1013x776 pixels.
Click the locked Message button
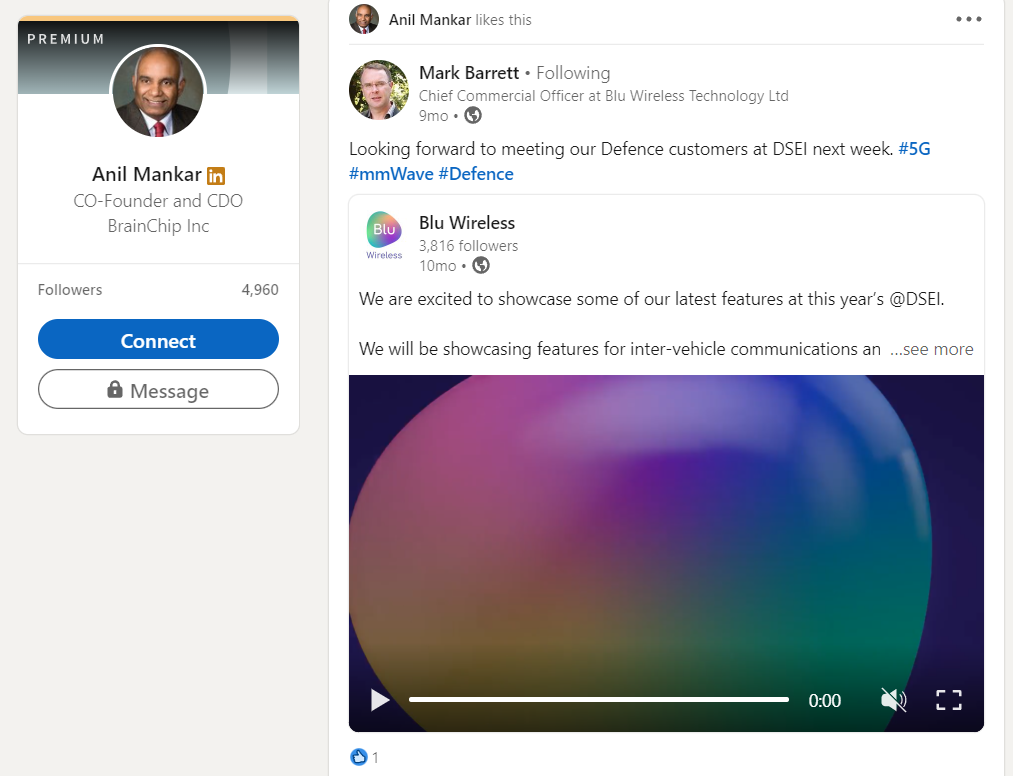pos(158,390)
